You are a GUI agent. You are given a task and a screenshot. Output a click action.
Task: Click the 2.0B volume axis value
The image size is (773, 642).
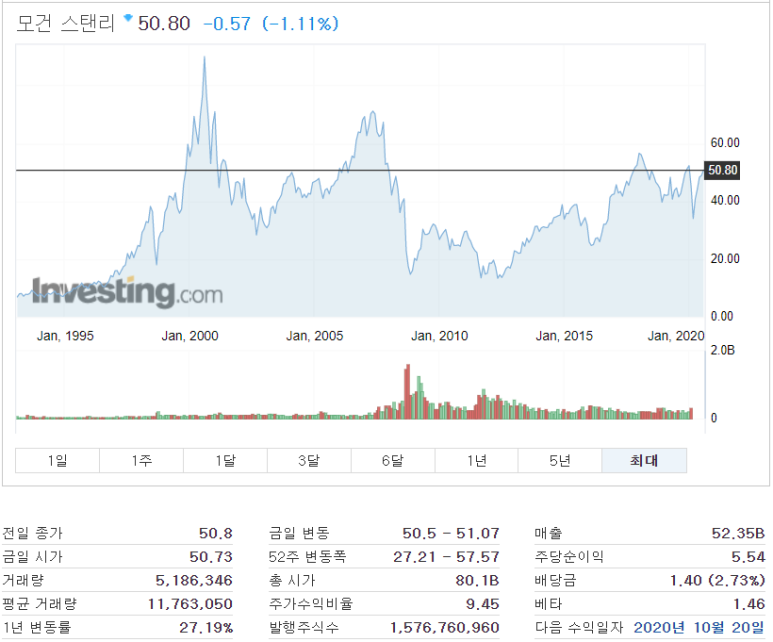tap(722, 350)
